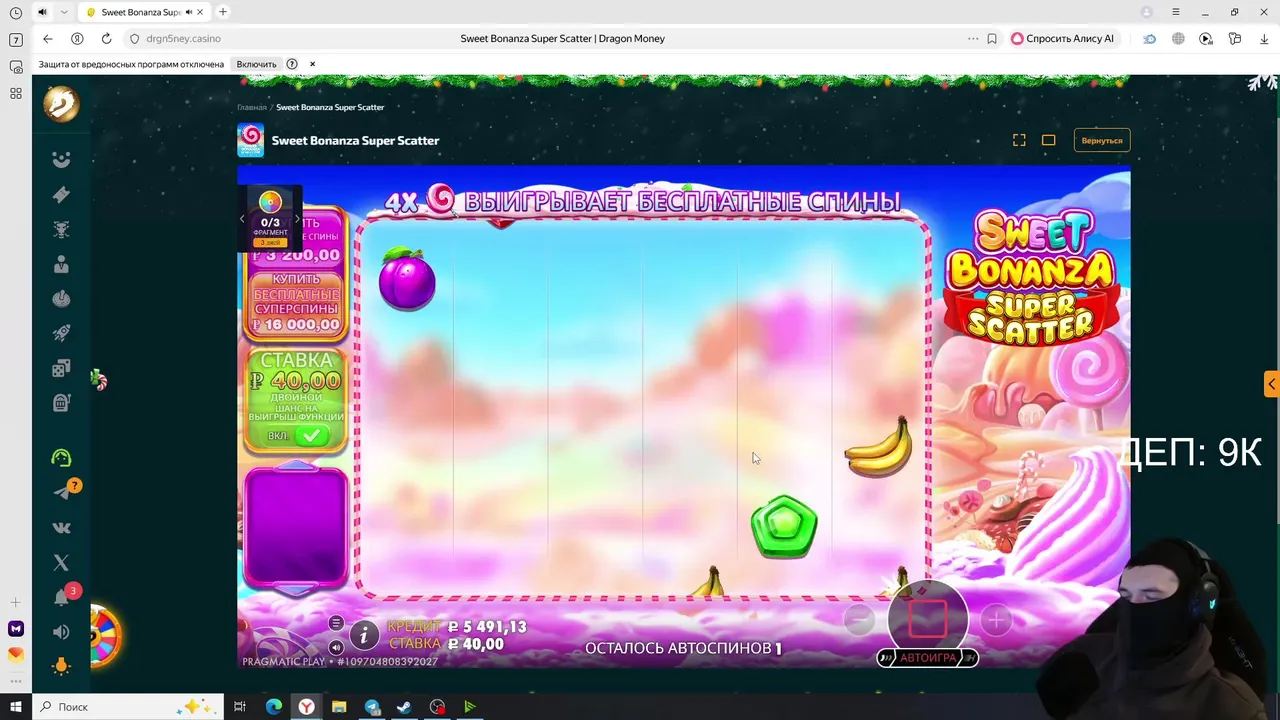Buy free spins for 3 200,00

coord(297,238)
